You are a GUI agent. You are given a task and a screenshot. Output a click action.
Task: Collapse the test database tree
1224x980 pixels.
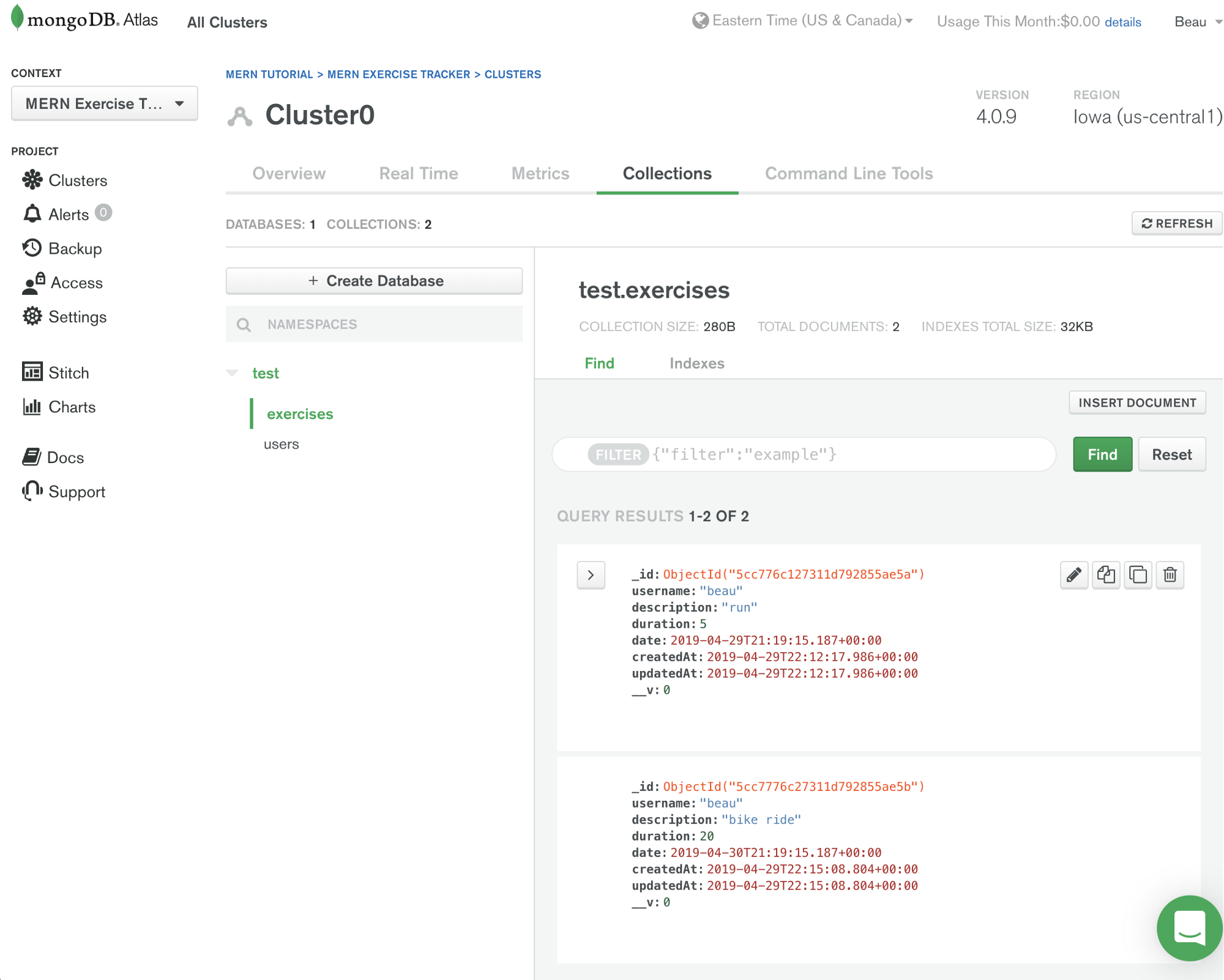pyautogui.click(x=232, y=373)
